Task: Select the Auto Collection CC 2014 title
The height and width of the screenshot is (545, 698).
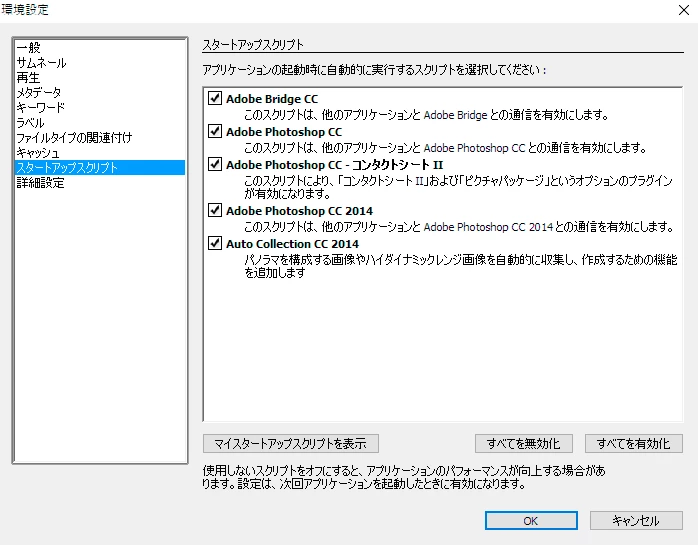Action: [292, 244]
